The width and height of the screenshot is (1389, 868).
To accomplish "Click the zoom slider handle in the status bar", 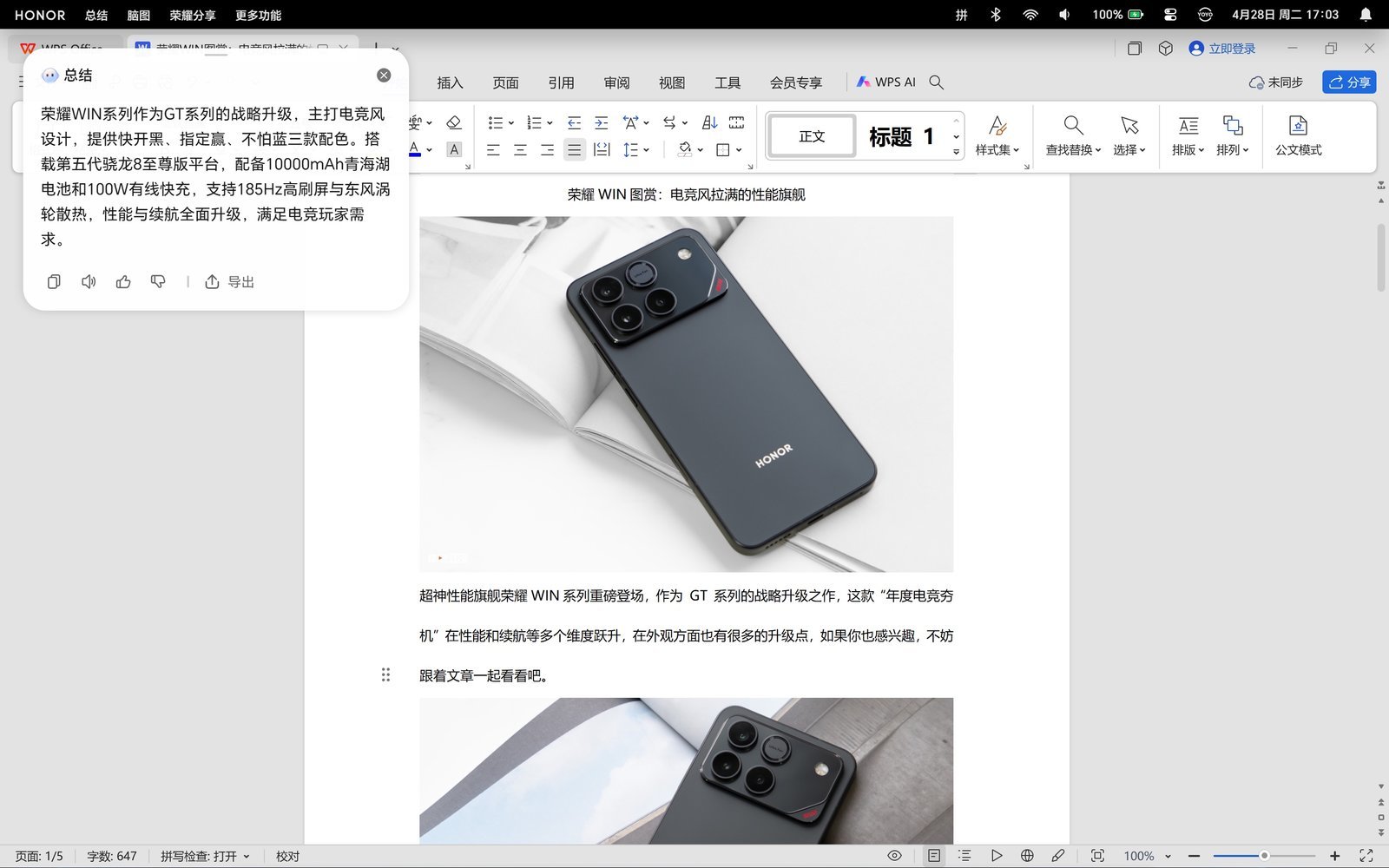I will 1264,856.
